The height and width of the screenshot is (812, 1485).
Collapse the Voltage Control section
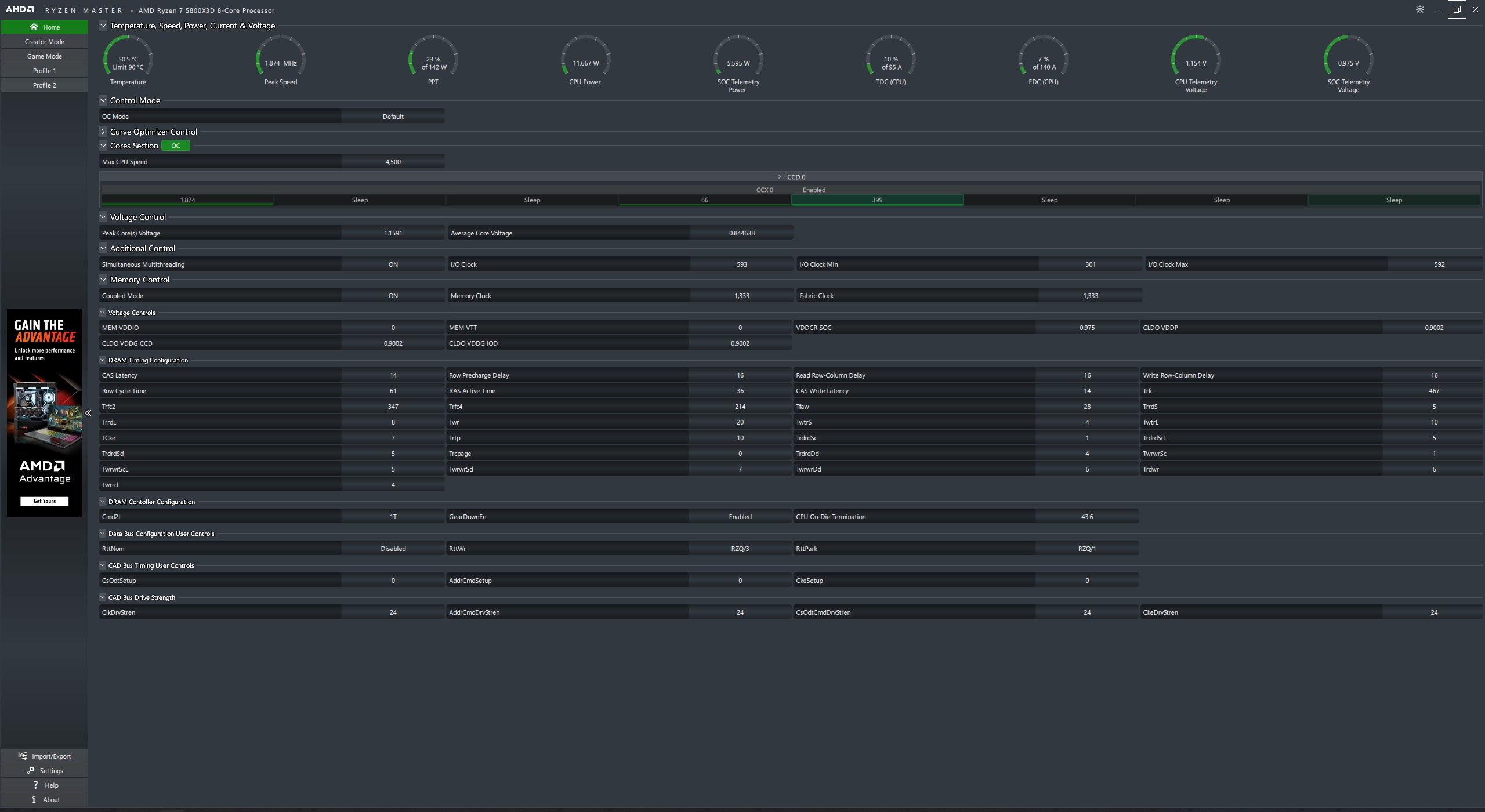coord(103,217)
